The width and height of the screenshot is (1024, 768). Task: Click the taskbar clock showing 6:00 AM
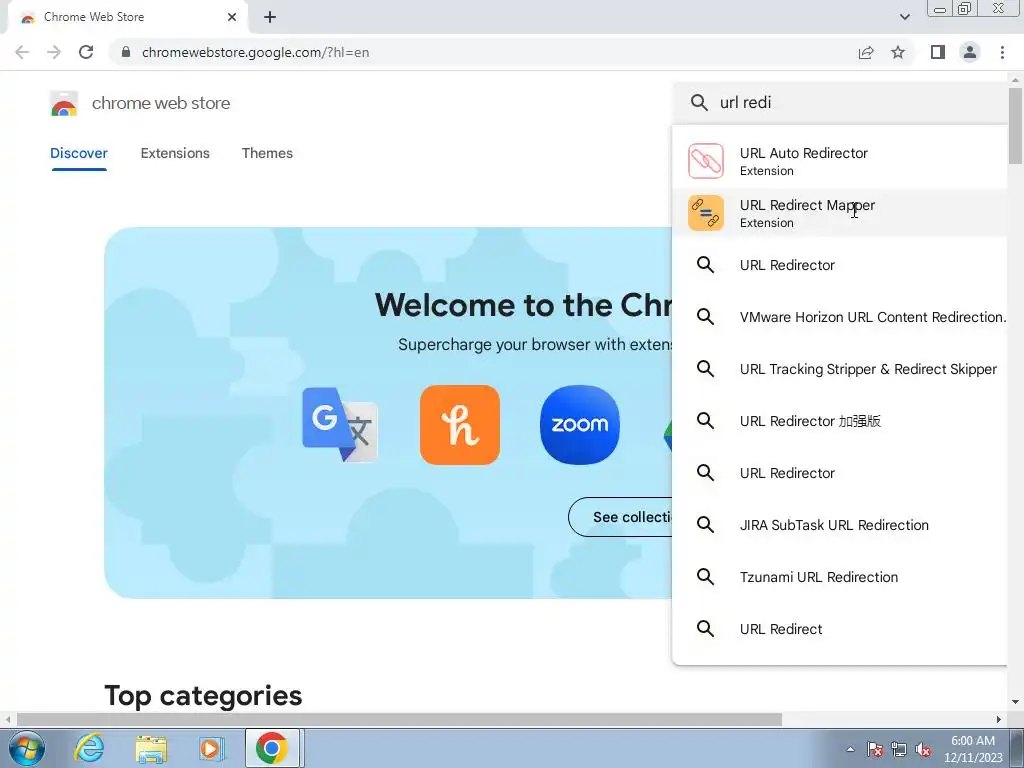point(973,749)
